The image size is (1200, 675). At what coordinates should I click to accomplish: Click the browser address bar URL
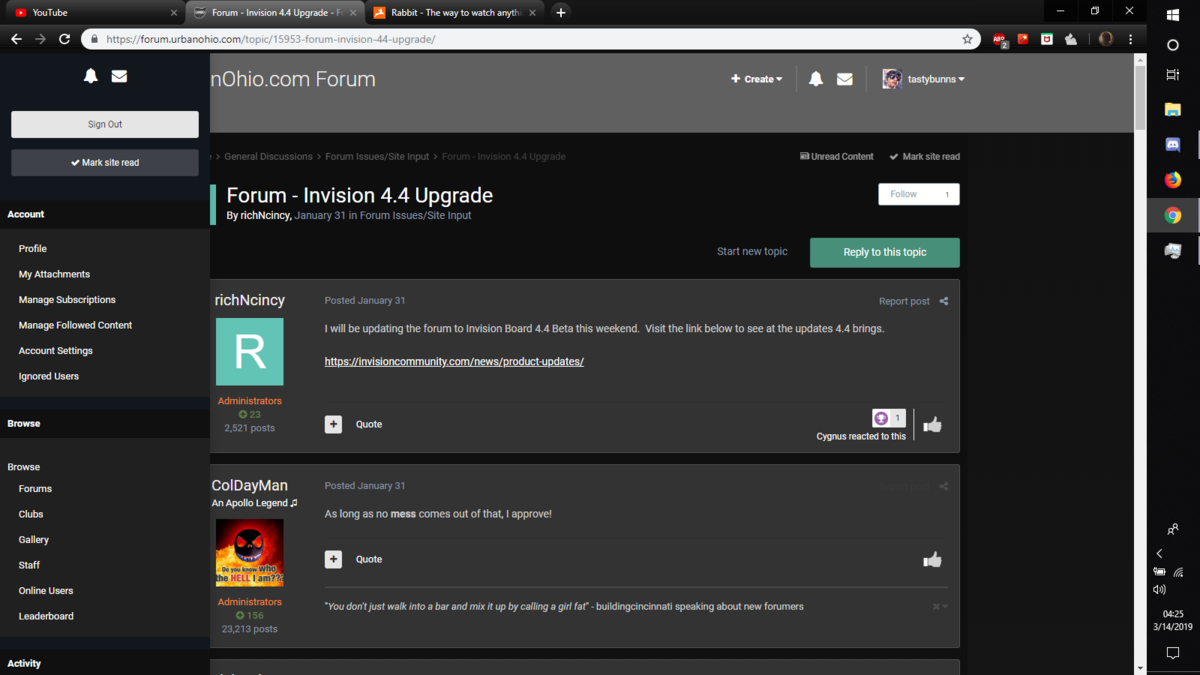pyautogui.click(x=271, y=39)
